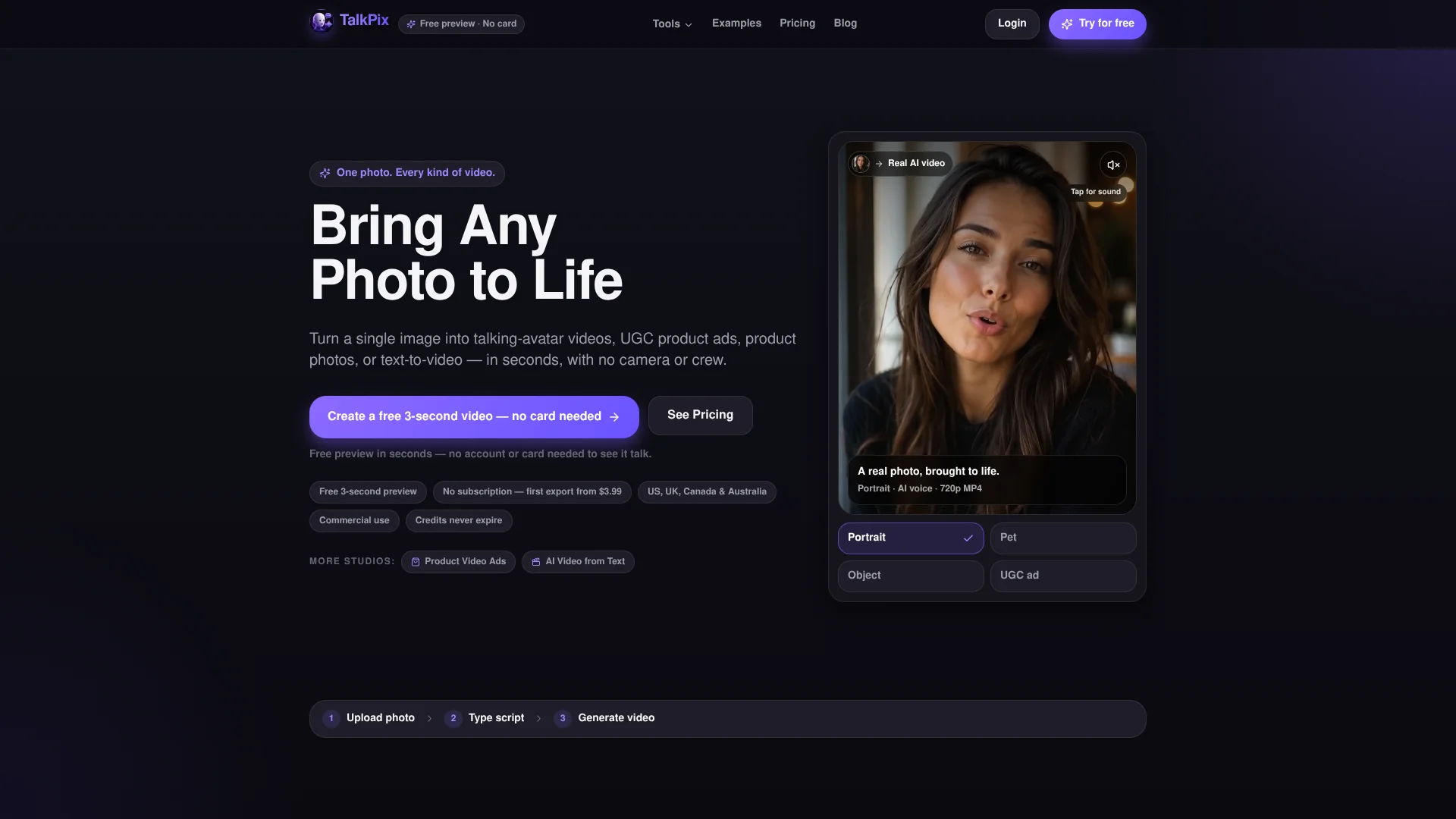Open AI Video from Text studio

click(x=578, y=562)
